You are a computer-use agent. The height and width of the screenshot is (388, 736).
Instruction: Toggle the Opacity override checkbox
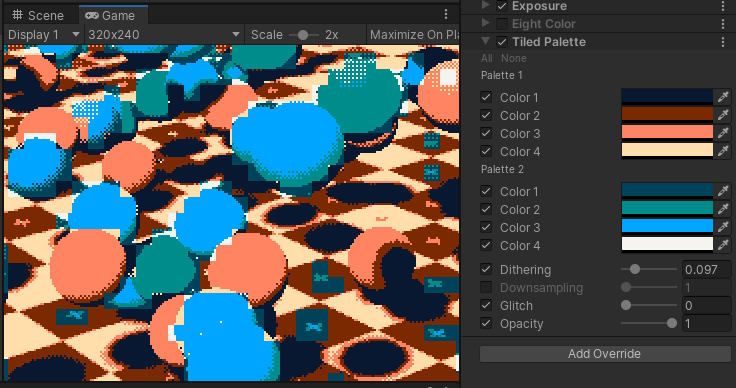[x=486, y=323]
